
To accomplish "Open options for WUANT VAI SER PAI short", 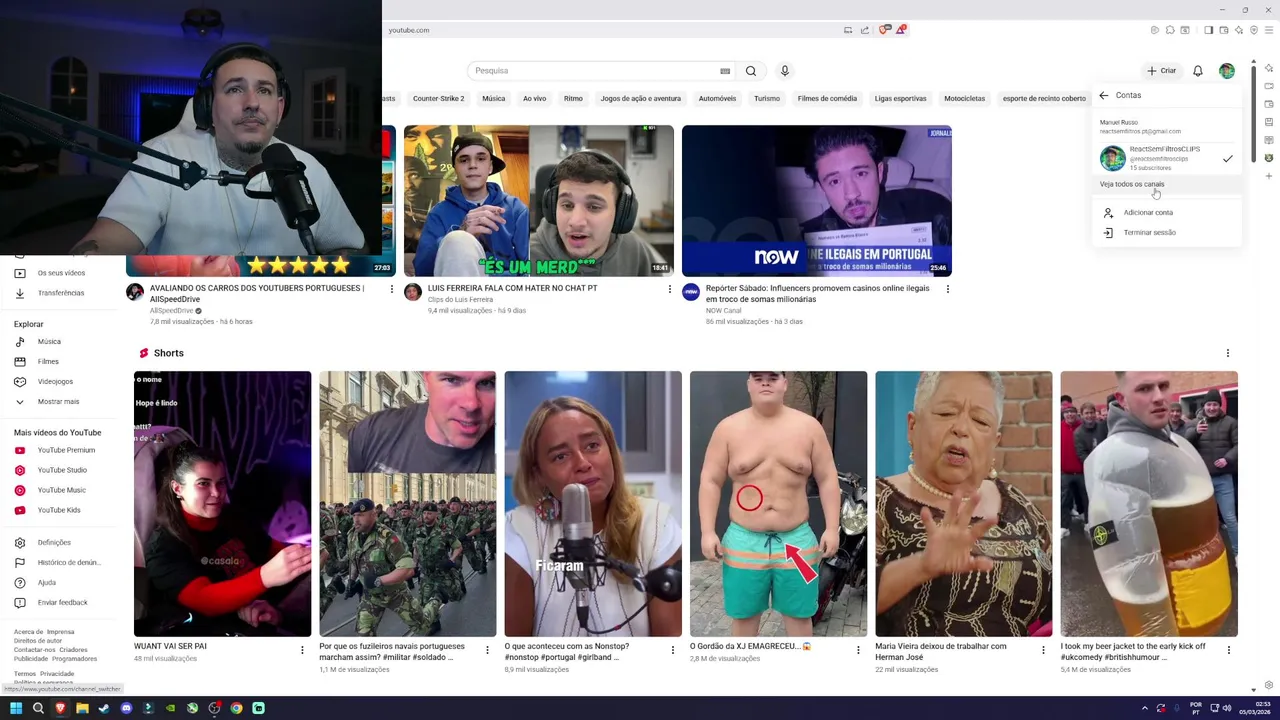I will (302, 650).
